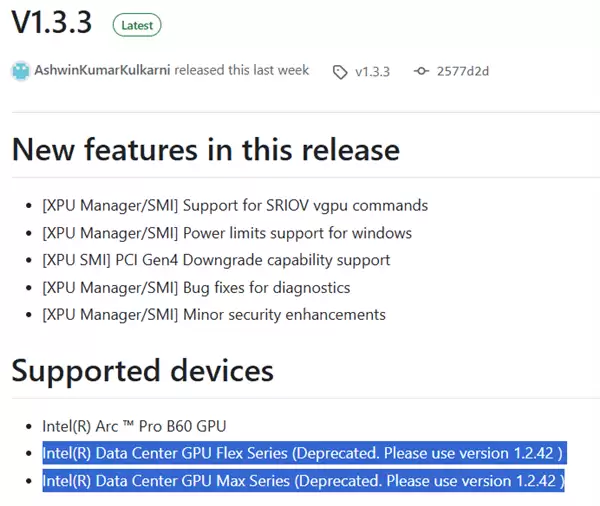Viewport: 600px width, 506px height.
Task: Click the commit icon beside 2577d2d
Action: tap(421, 72)
